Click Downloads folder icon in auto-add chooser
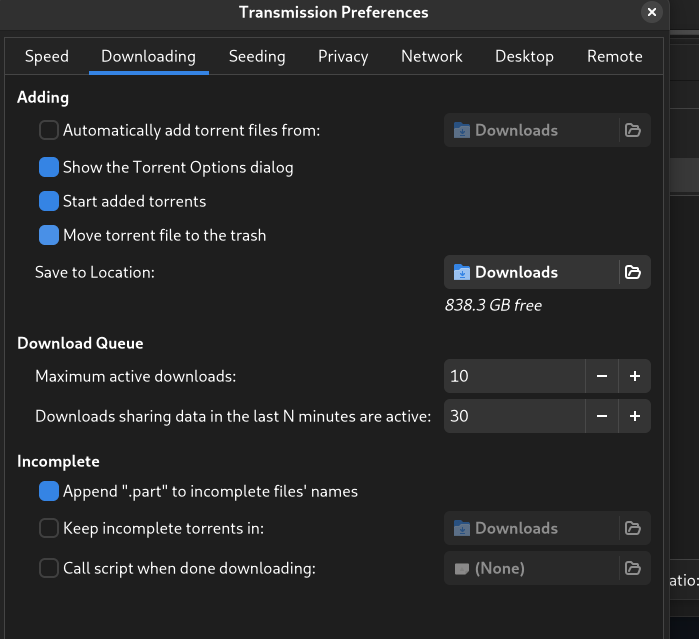Viewport: 699px width, 639px height. (462, 130)
